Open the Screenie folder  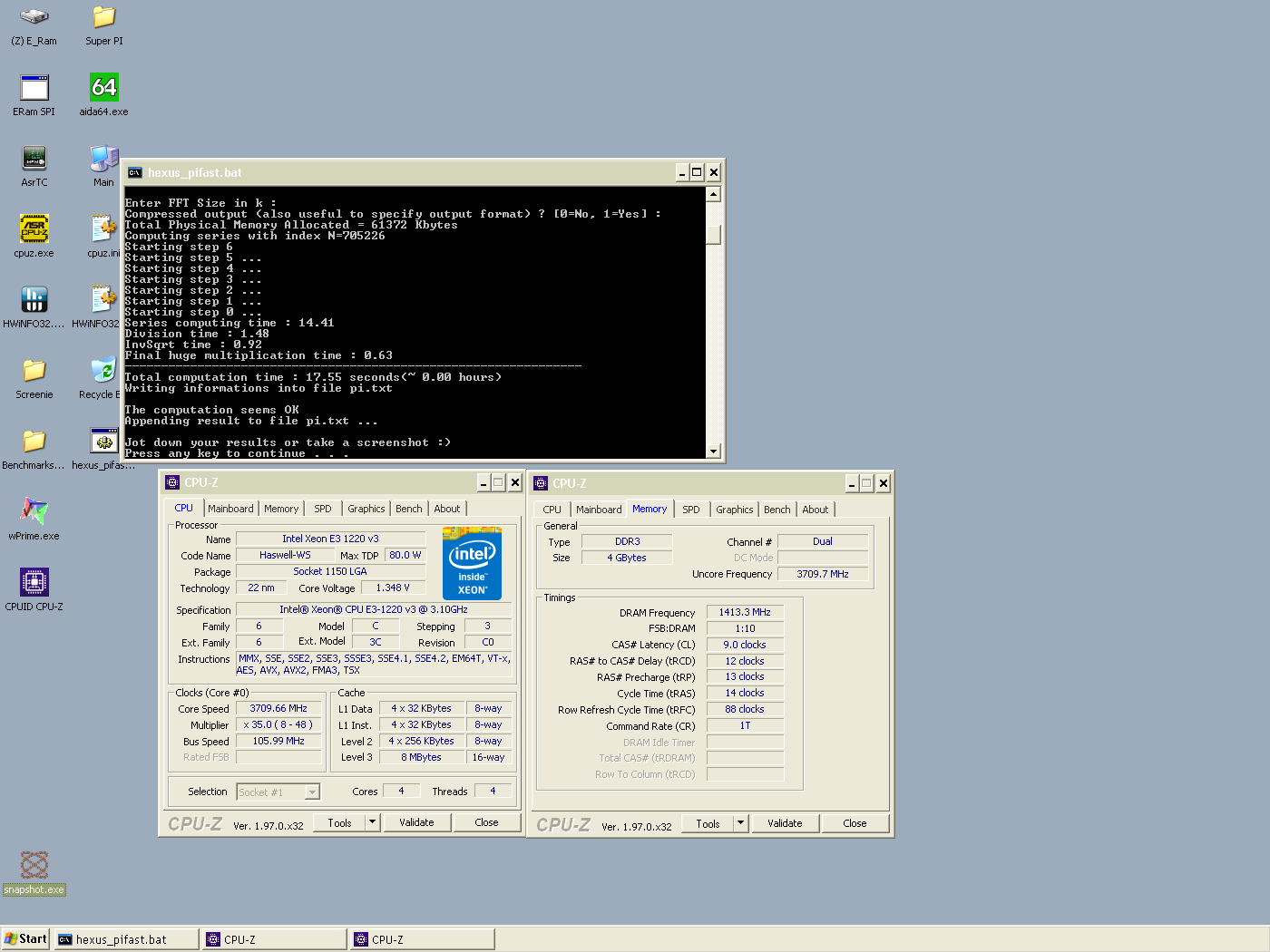point(34,370)
